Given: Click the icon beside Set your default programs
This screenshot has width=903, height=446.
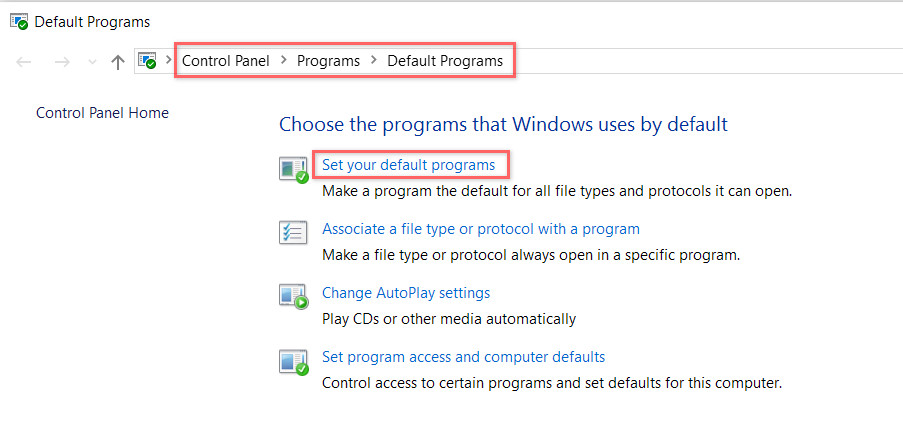Looking at the screenshot, I should click(x=293, y=169).
